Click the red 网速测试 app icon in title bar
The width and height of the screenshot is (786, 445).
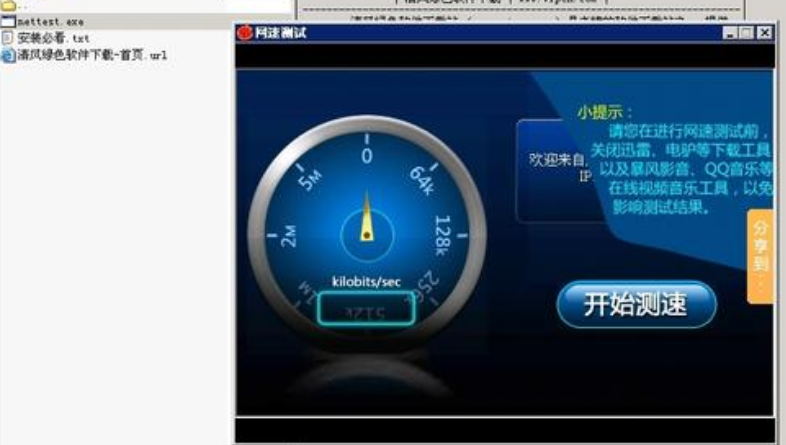pyautogui.click(x=245, y=33)
